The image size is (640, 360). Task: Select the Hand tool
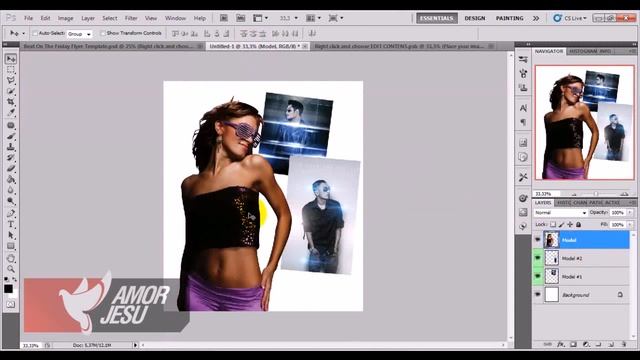pos(11,258)
